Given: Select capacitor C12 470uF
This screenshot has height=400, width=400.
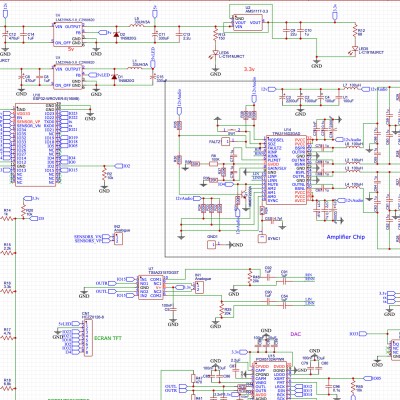Looking at the screenshot, I should [5, 34].
